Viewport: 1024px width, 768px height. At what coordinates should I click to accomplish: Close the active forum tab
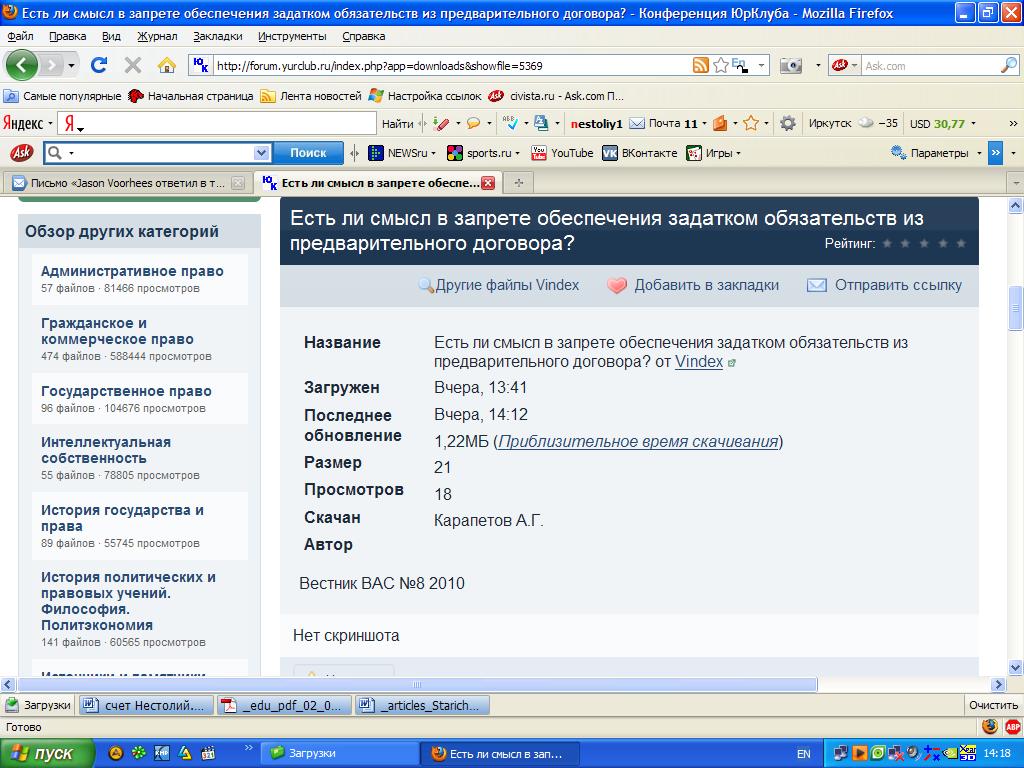pos(488,183)
